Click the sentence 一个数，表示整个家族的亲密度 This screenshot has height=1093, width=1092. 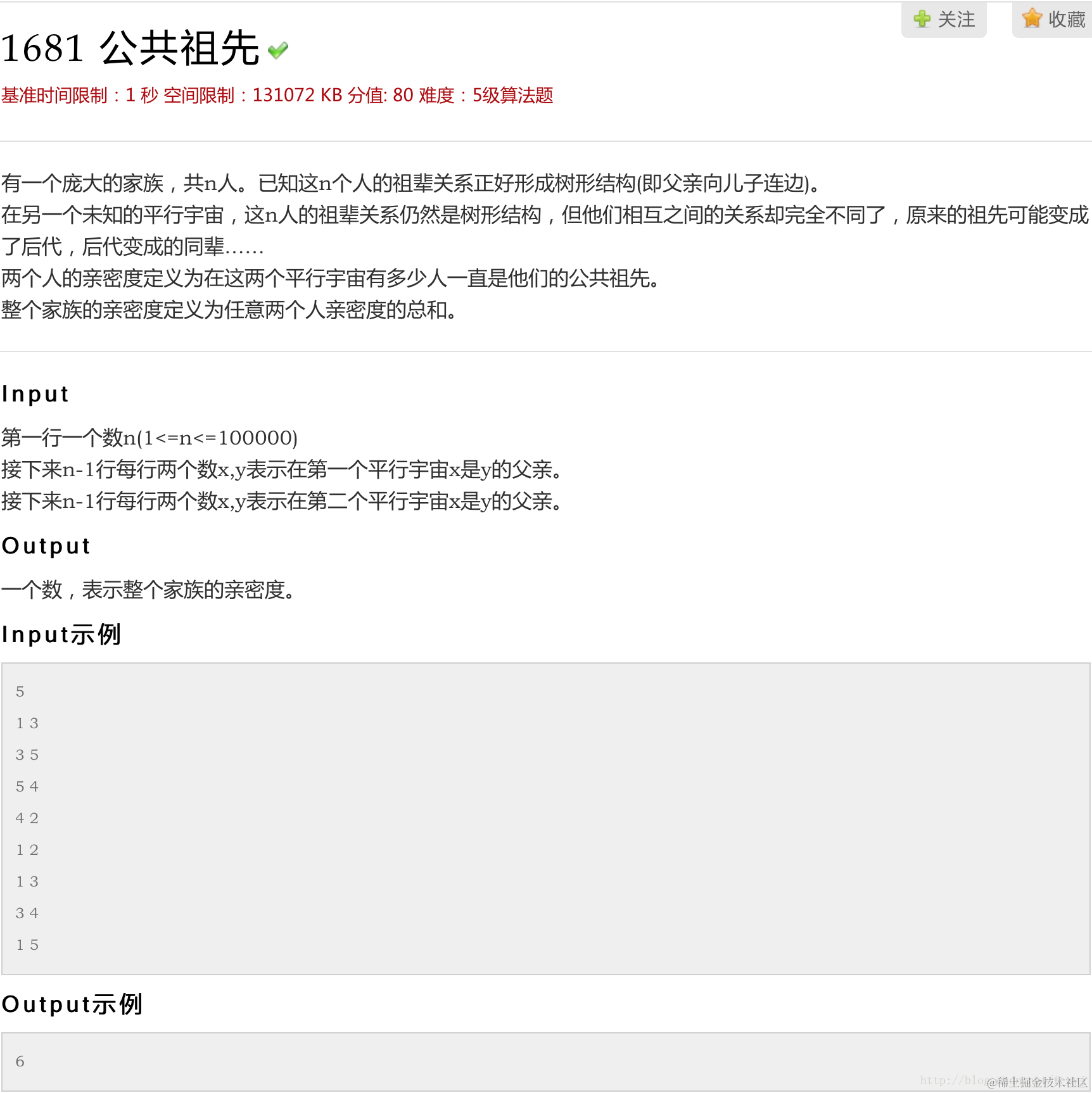[x=149, y=590]
